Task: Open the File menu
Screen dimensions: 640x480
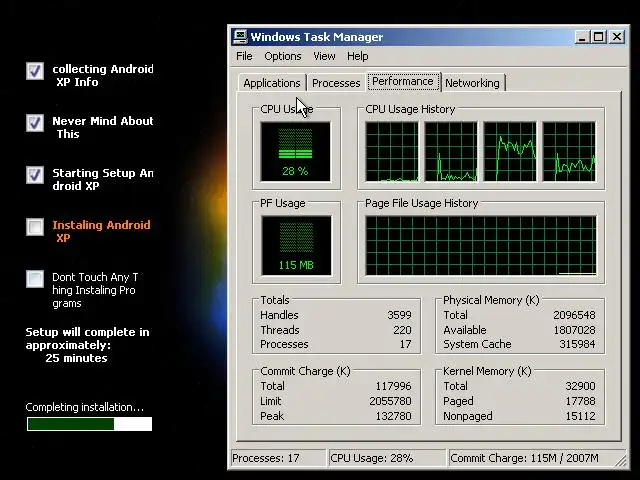Action: click(244, 56)
